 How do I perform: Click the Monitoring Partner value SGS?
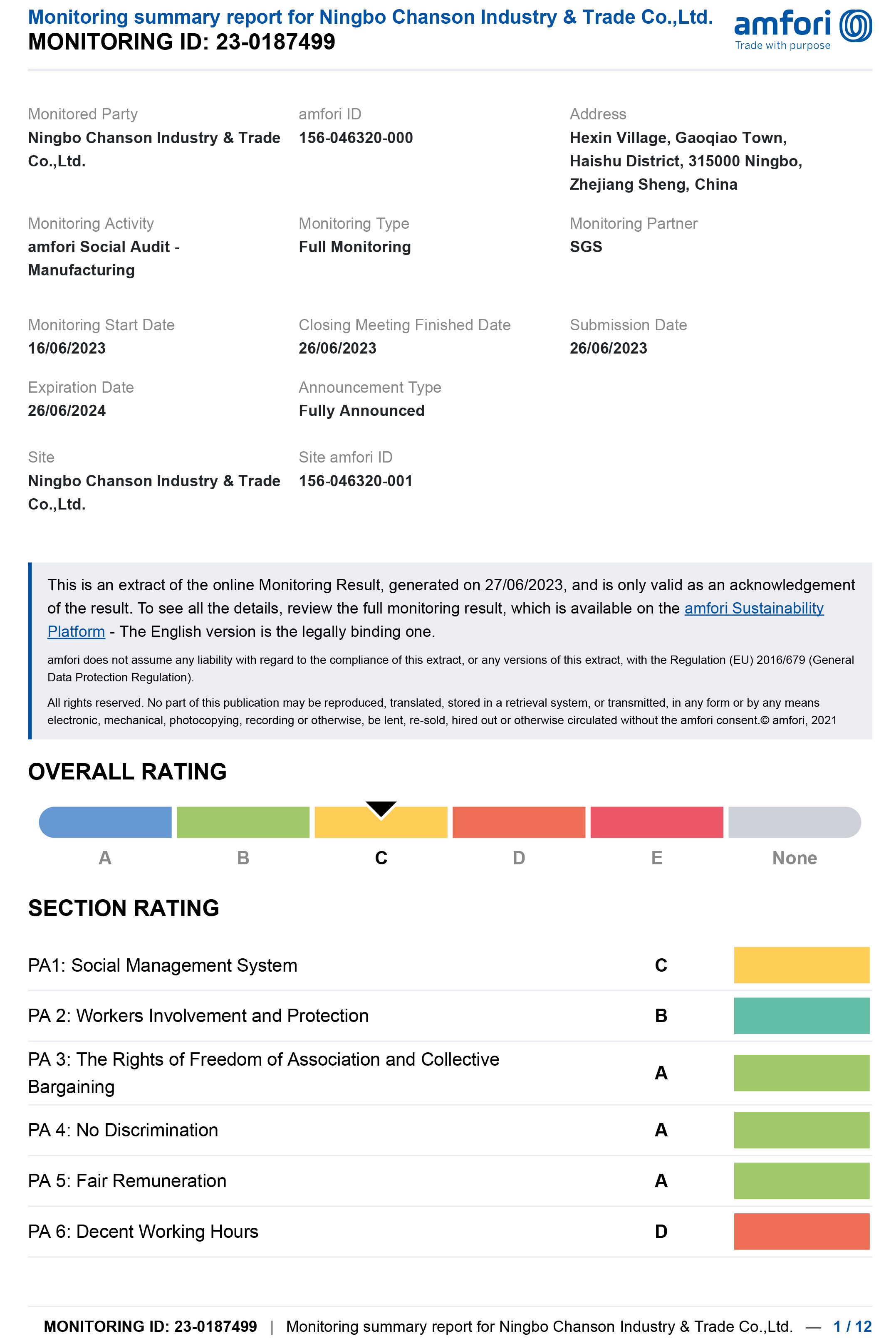point(586,247)
